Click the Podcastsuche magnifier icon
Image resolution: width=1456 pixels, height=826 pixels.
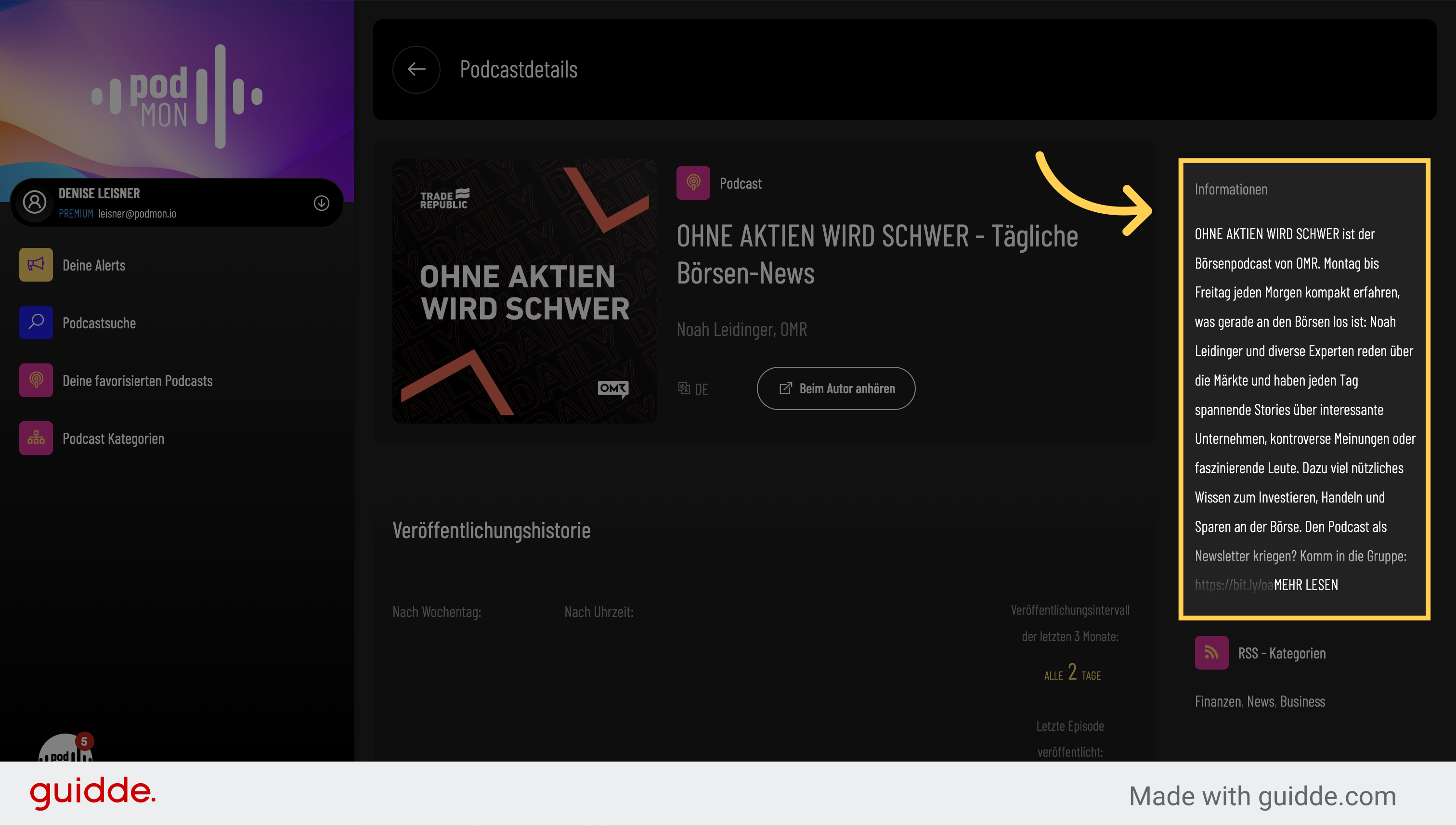(x=36, y=322)
